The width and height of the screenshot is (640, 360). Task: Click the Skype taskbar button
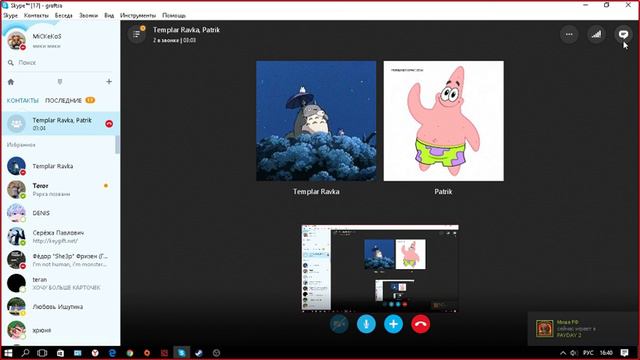point(182,353)
